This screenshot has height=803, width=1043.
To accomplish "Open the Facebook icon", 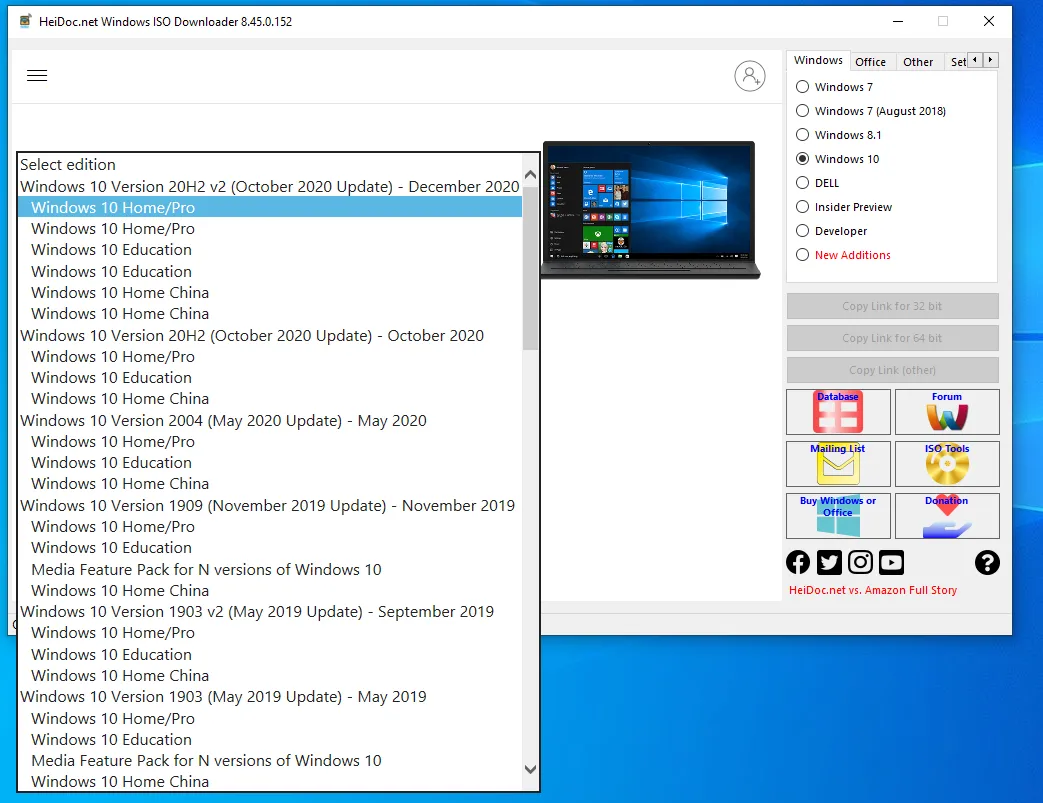I will pyautogui.click(x=798, y=562).
